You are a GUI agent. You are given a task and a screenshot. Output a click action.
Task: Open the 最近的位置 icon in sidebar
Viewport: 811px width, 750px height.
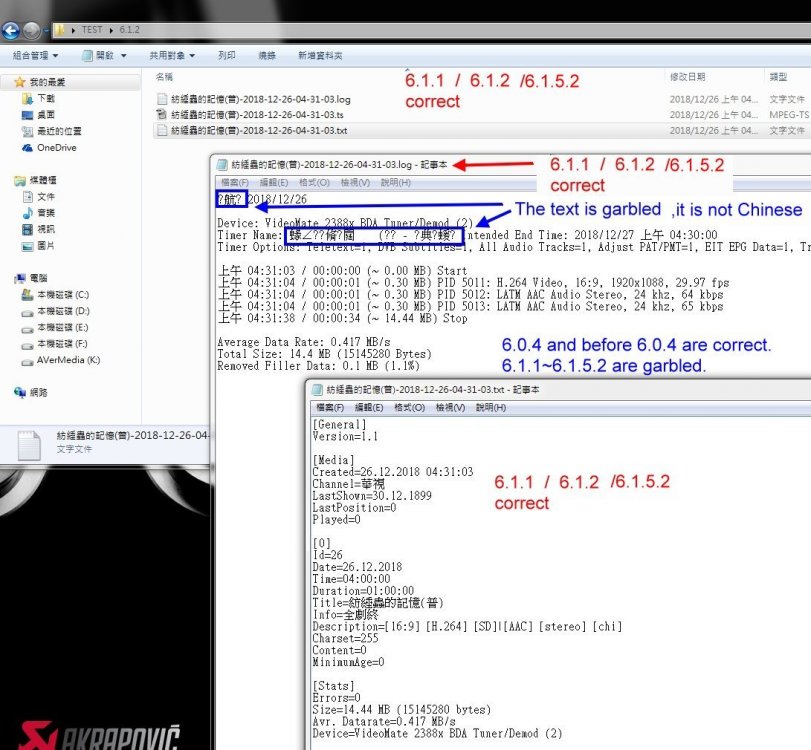click(28, 131)
